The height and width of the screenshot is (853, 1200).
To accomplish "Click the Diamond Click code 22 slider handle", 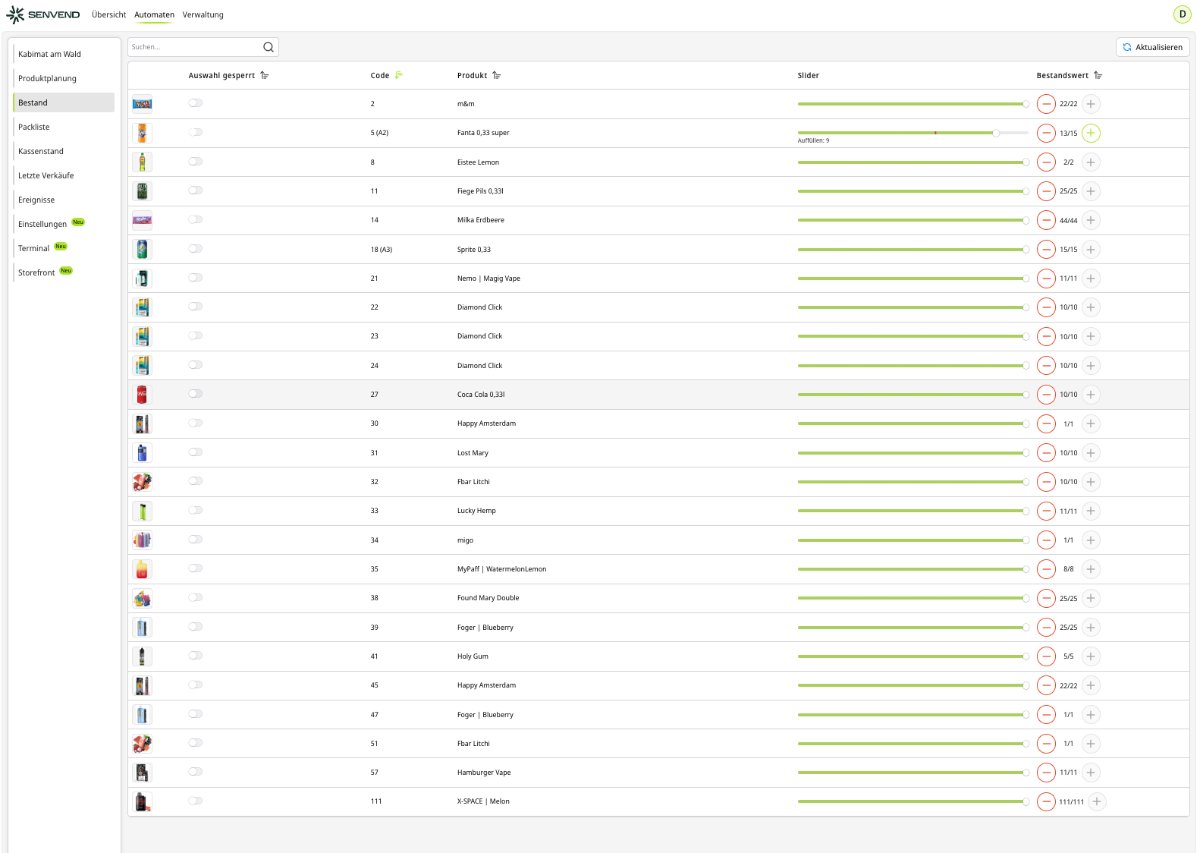I will 1026,307.
